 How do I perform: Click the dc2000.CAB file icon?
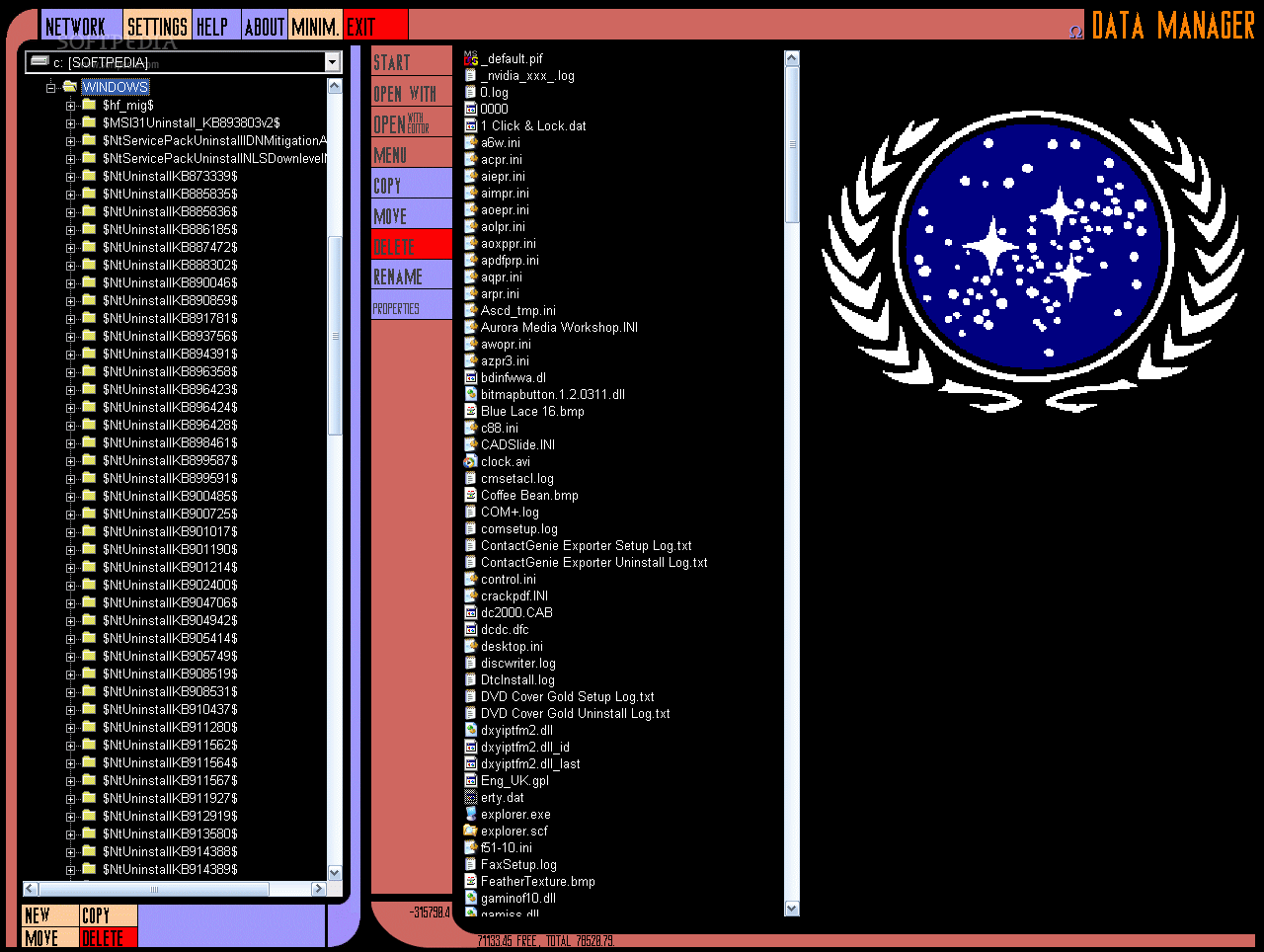tap(471, 612)
